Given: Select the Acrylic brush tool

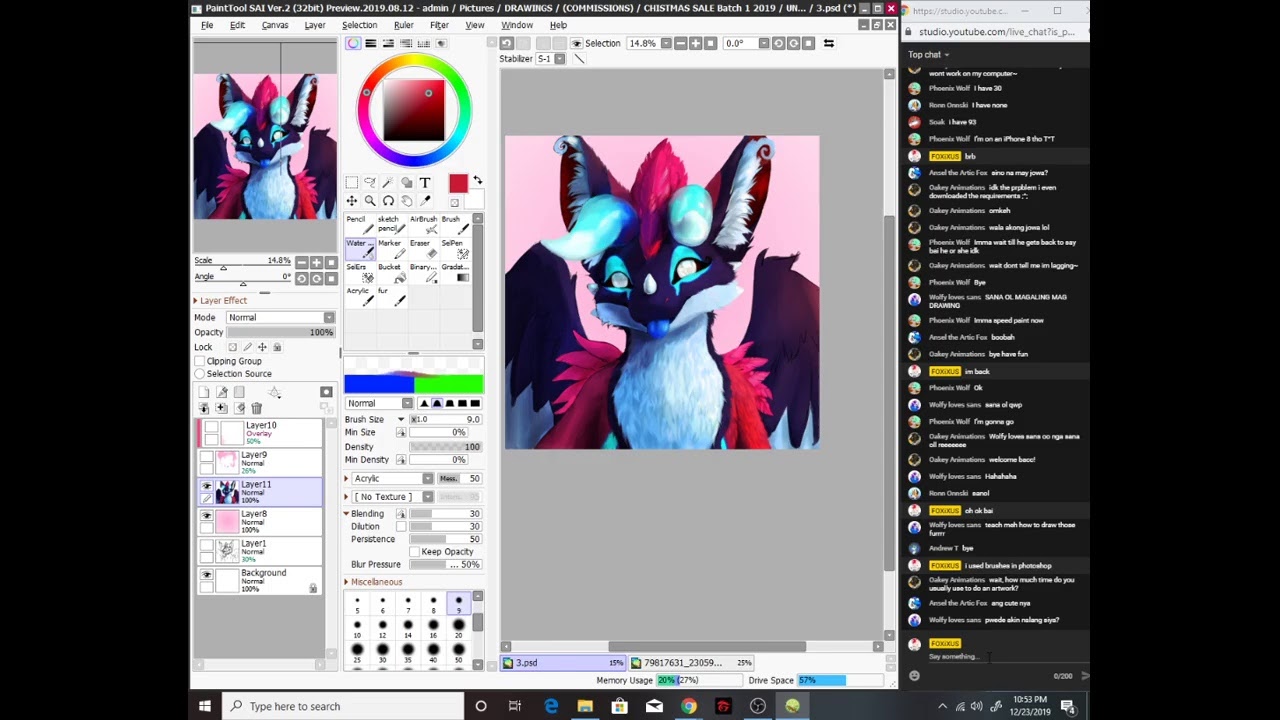Looking at the screenshot, I should 359,296.
